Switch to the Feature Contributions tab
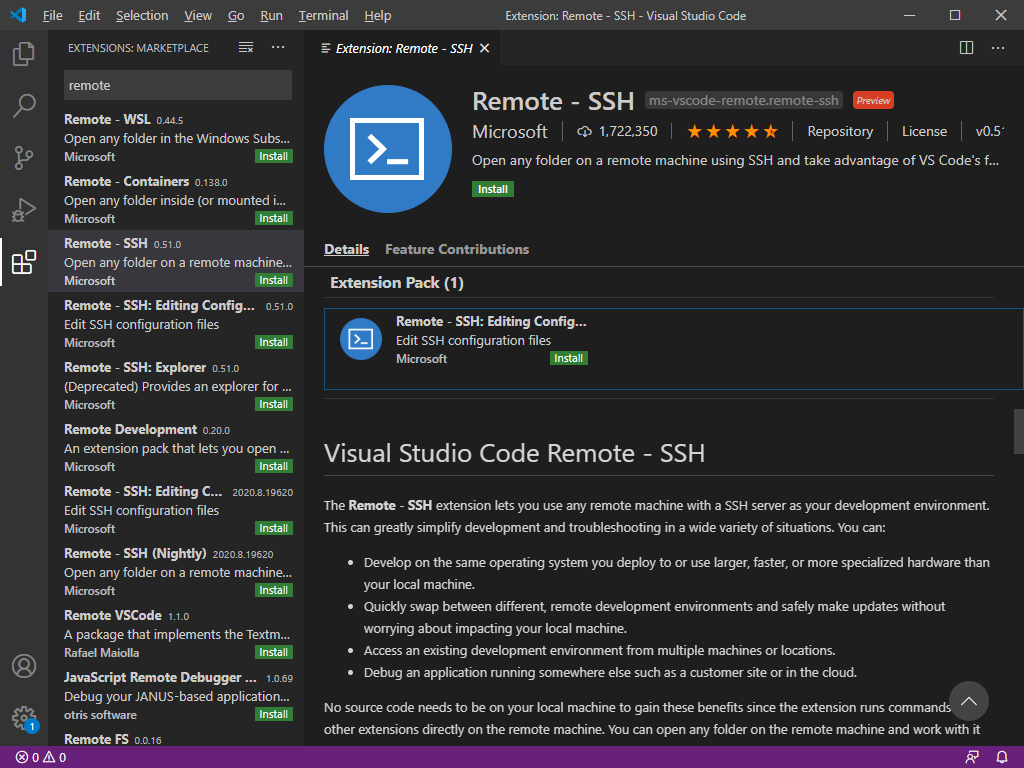Screen dimensions: 1024x768 456,249
